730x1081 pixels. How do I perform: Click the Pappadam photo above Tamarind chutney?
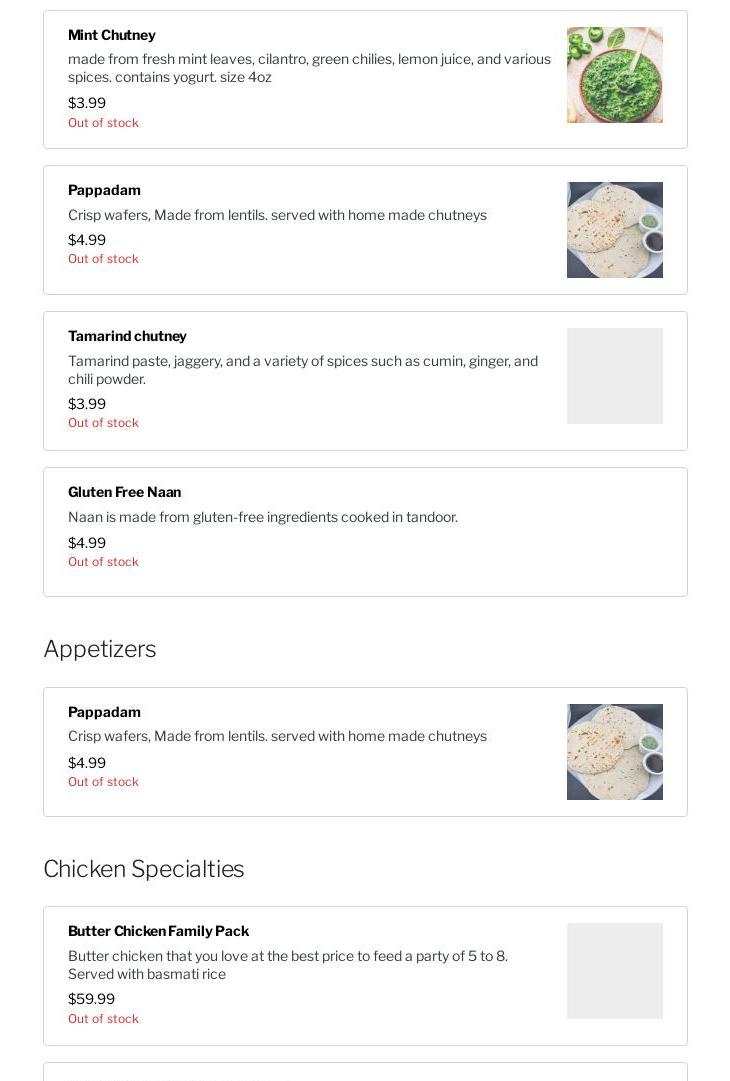pyautogui.click(x=614, y=230)
